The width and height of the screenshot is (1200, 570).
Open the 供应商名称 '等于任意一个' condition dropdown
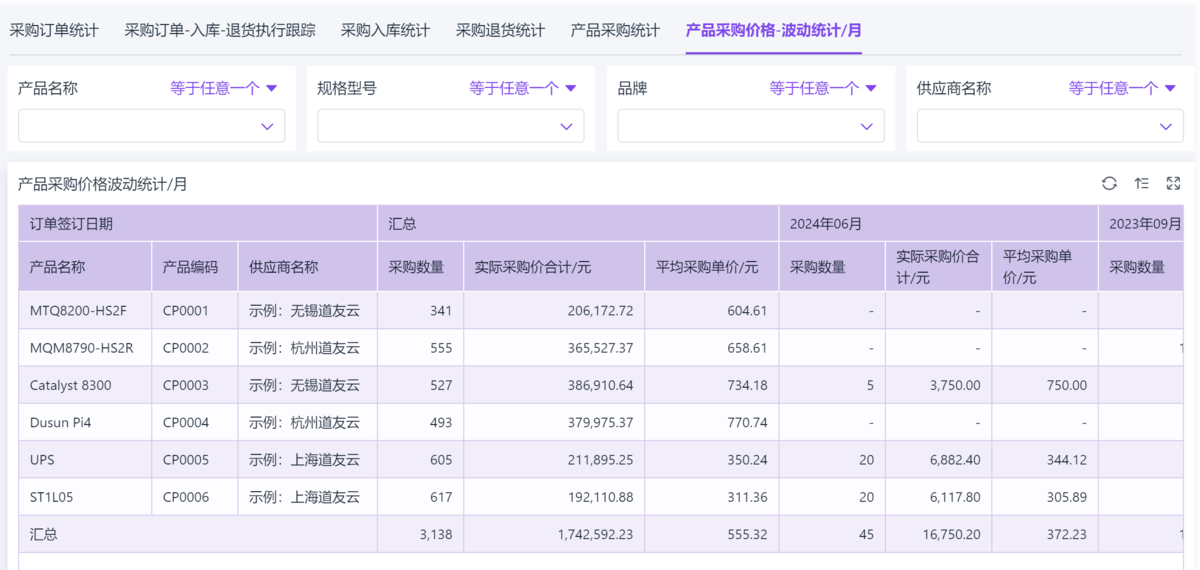click(x=1122, y=88)
